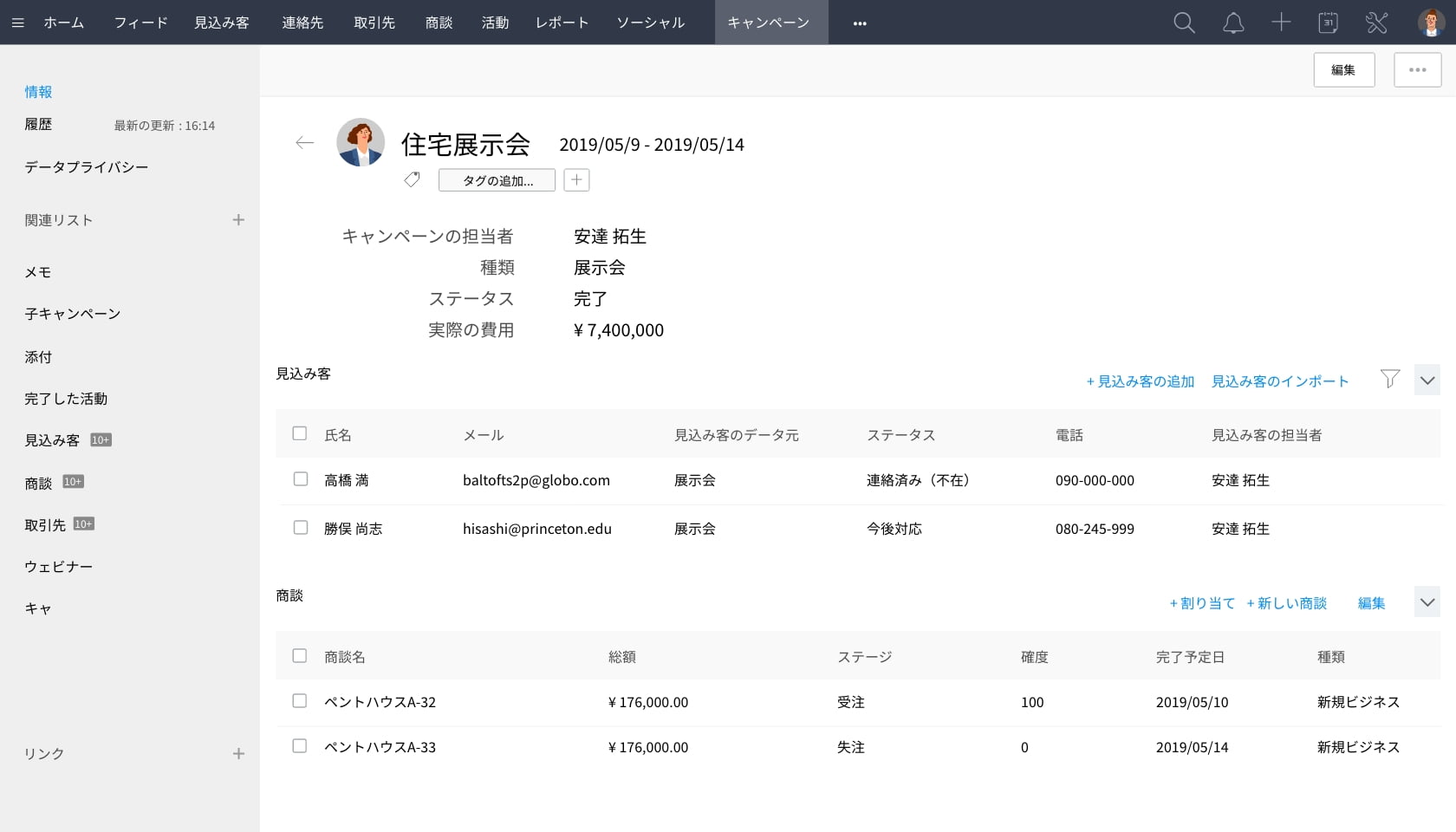Click the 見込み客のインポート link
The image size is (1456, 832).
[x=1280, y=381]
